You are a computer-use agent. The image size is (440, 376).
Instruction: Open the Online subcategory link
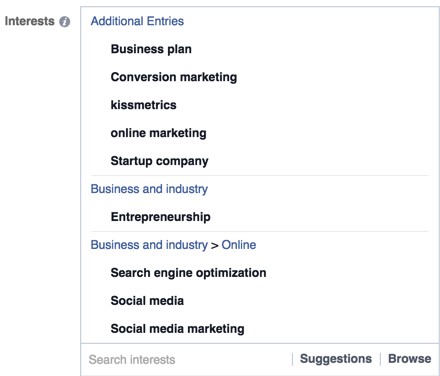point(239,245)
